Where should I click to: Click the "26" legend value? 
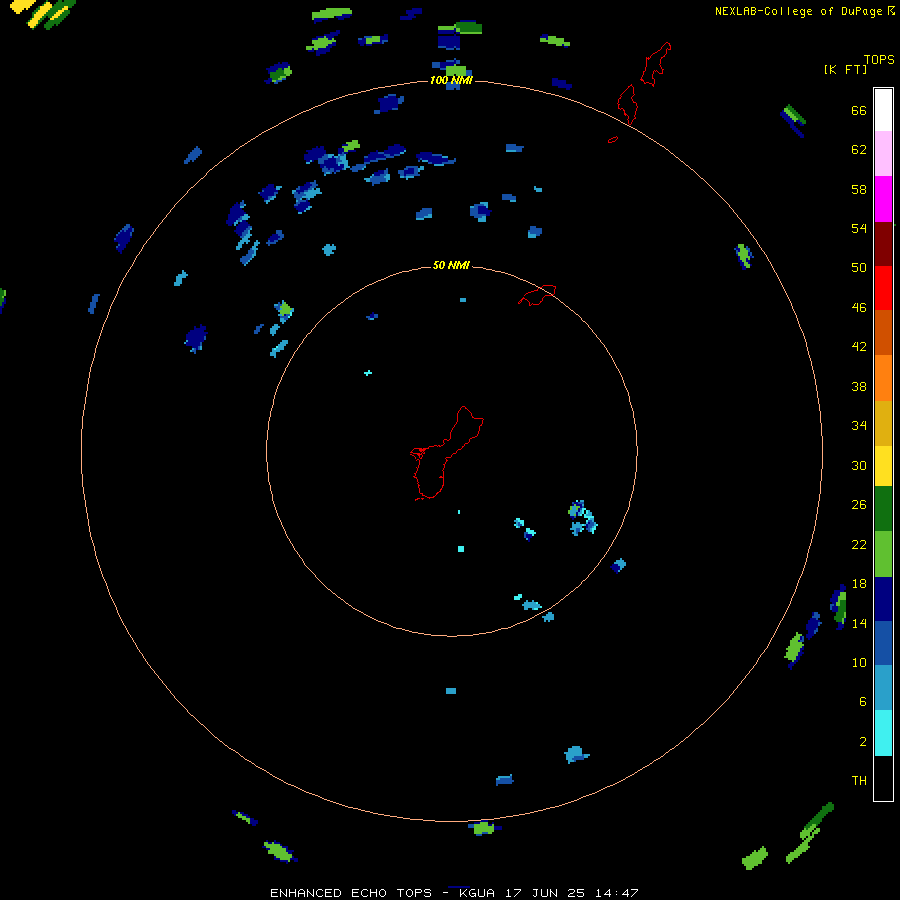point(859,505)
